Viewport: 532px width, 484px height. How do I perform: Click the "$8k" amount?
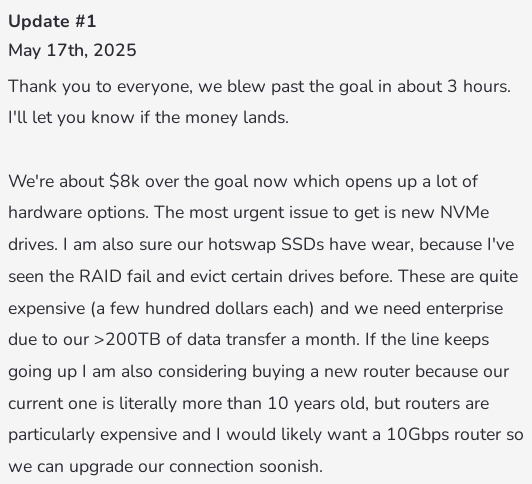tap(125, 181)
